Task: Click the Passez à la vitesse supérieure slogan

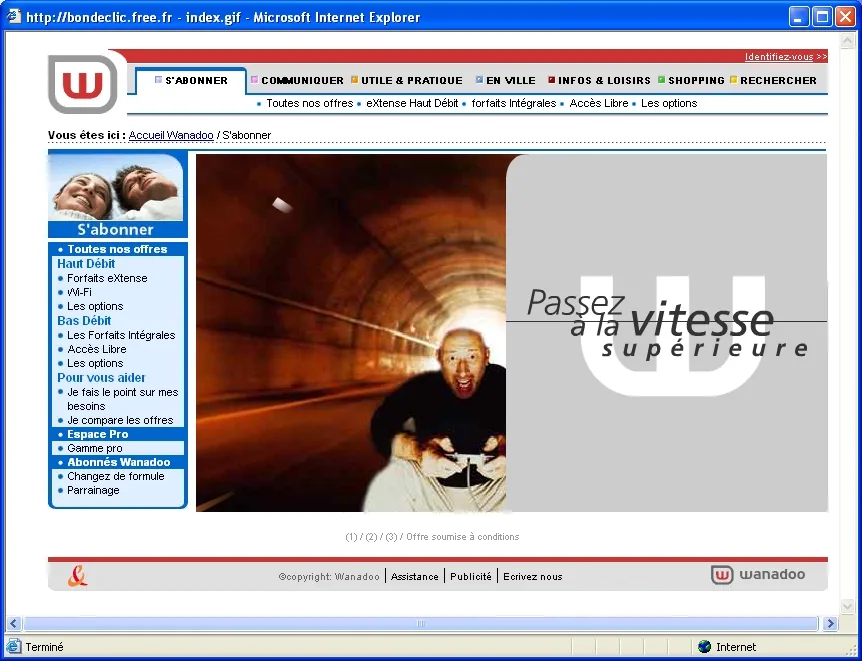Action: pyautogui.click(x=667, y=324)
